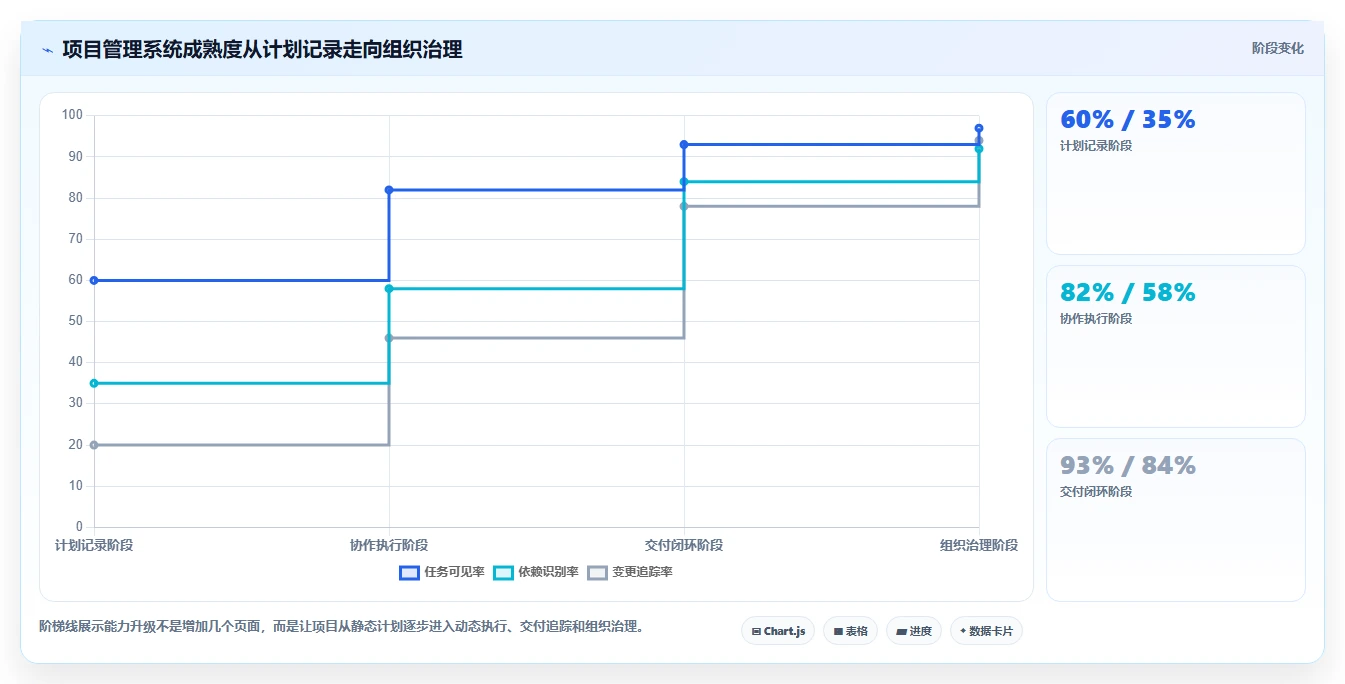The height and width of the screenshot is (684, 1345).
Task: Click the footer description about 阶梯线
Action: [344, 627]
